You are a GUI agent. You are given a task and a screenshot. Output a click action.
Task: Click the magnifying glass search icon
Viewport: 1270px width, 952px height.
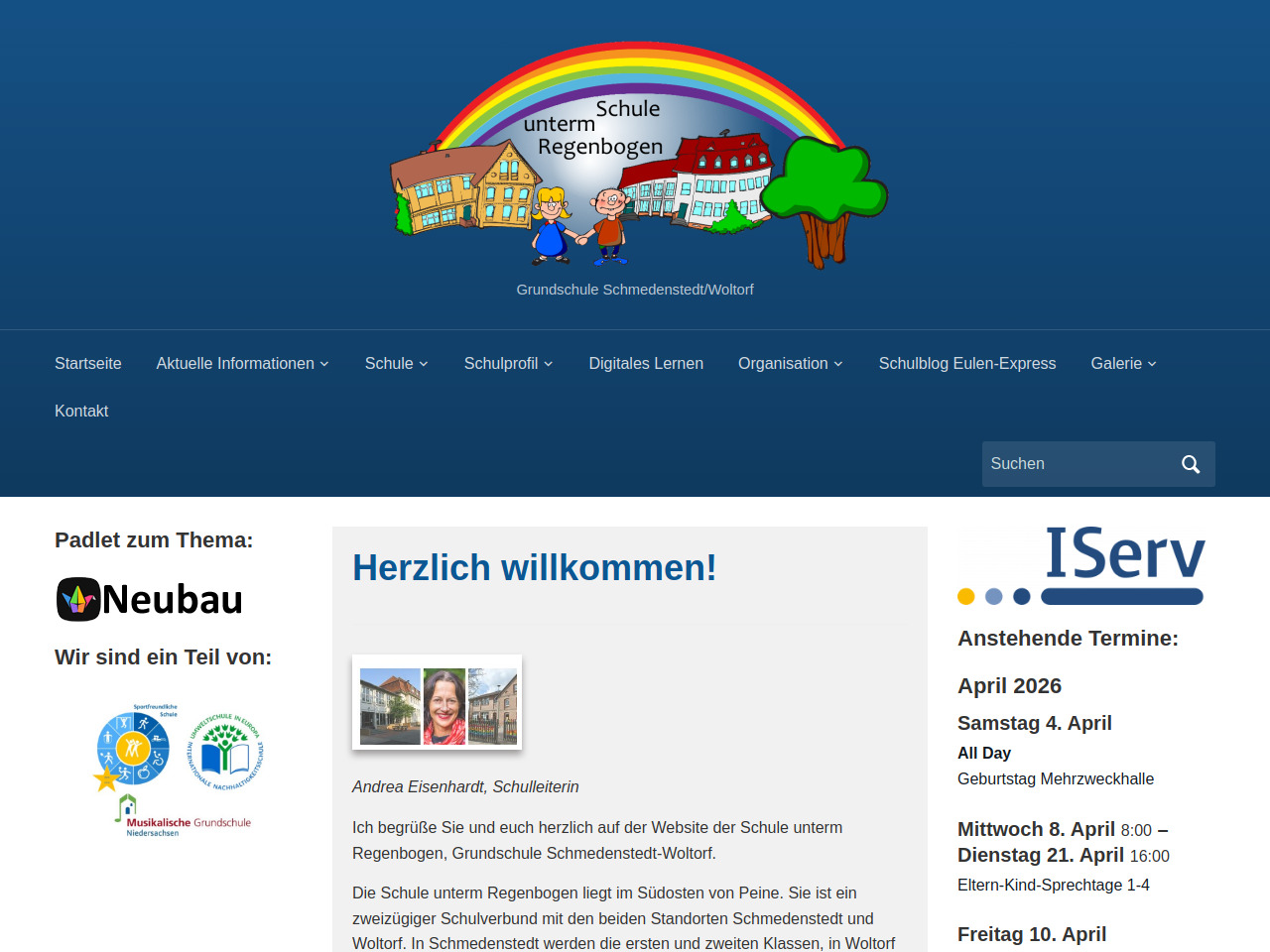tap(1191, 464)
